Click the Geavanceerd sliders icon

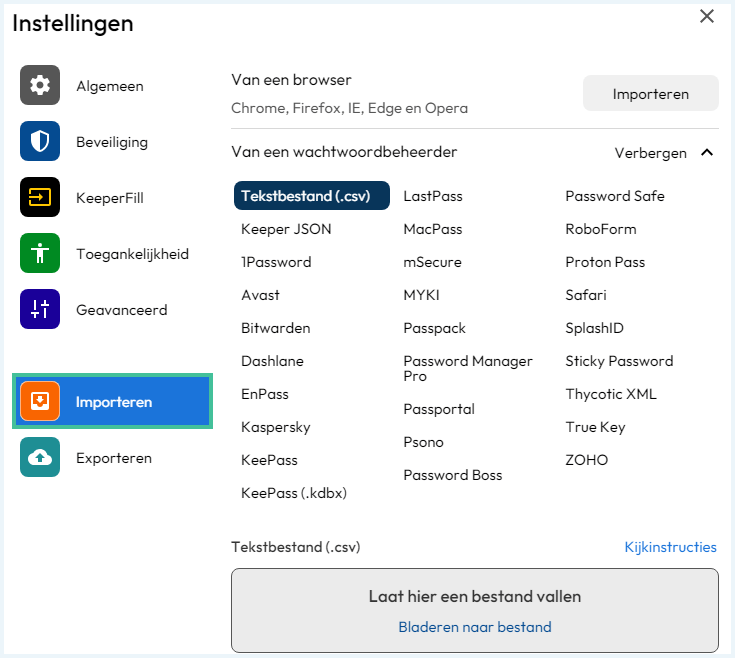(x=40, y=309)
